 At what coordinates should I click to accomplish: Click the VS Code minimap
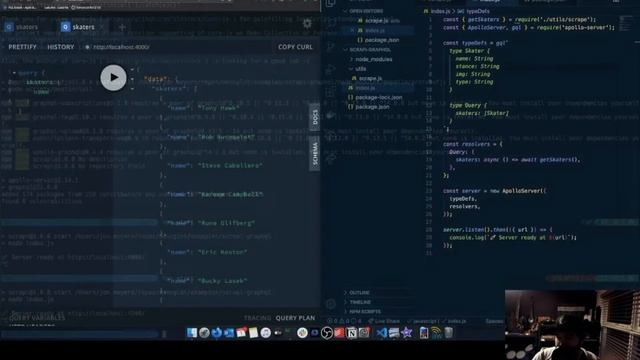(x=626, y=23)
